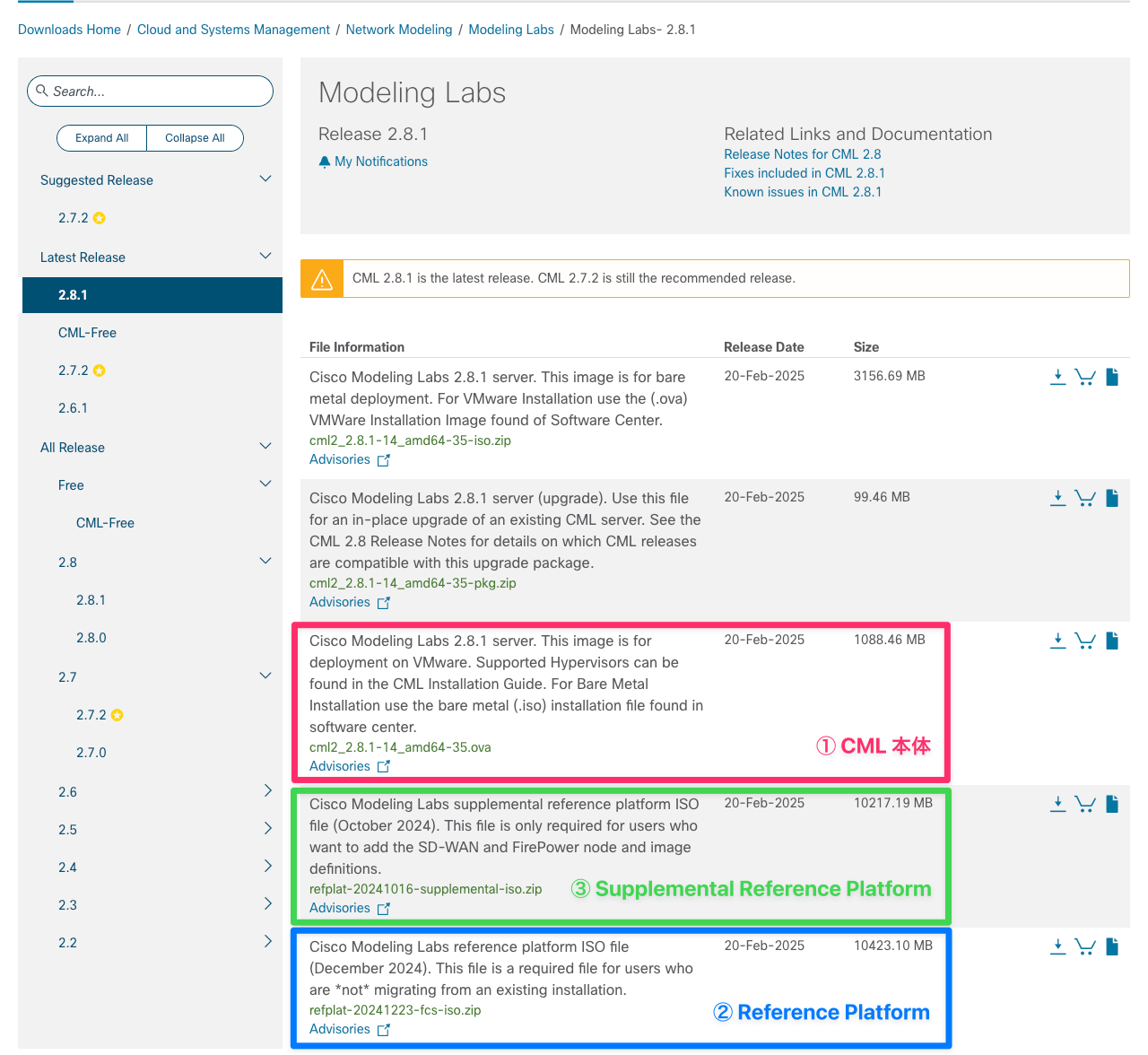Collapse the 2.8 release group
This screenshot has height=1055, width=1148.
265,561
